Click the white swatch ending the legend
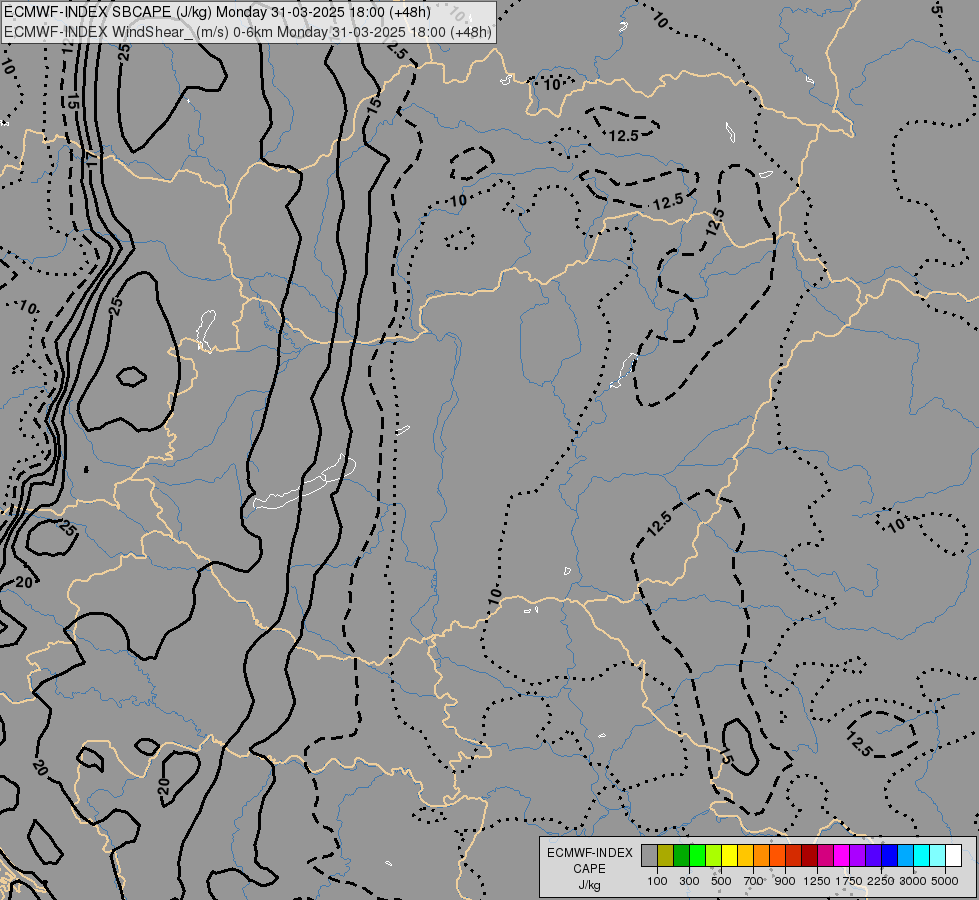The height and width of the screenshot is (900, 979). pyautogui.click(x=953, y=856)
